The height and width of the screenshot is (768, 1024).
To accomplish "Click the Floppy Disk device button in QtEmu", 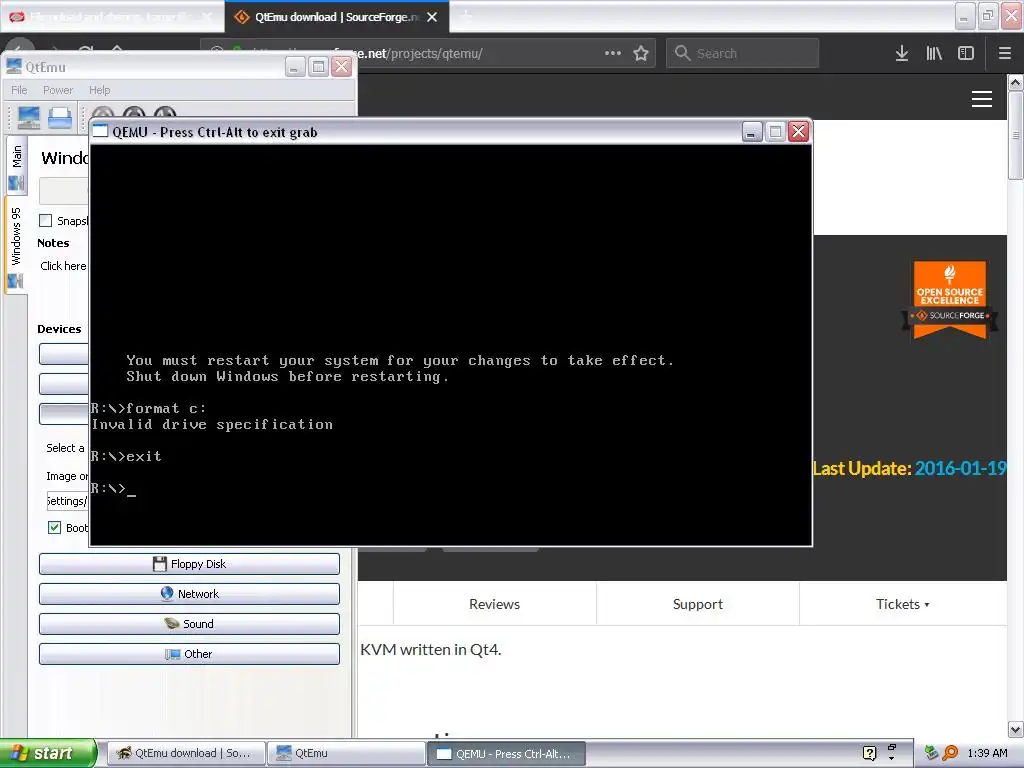I will 189,564.
